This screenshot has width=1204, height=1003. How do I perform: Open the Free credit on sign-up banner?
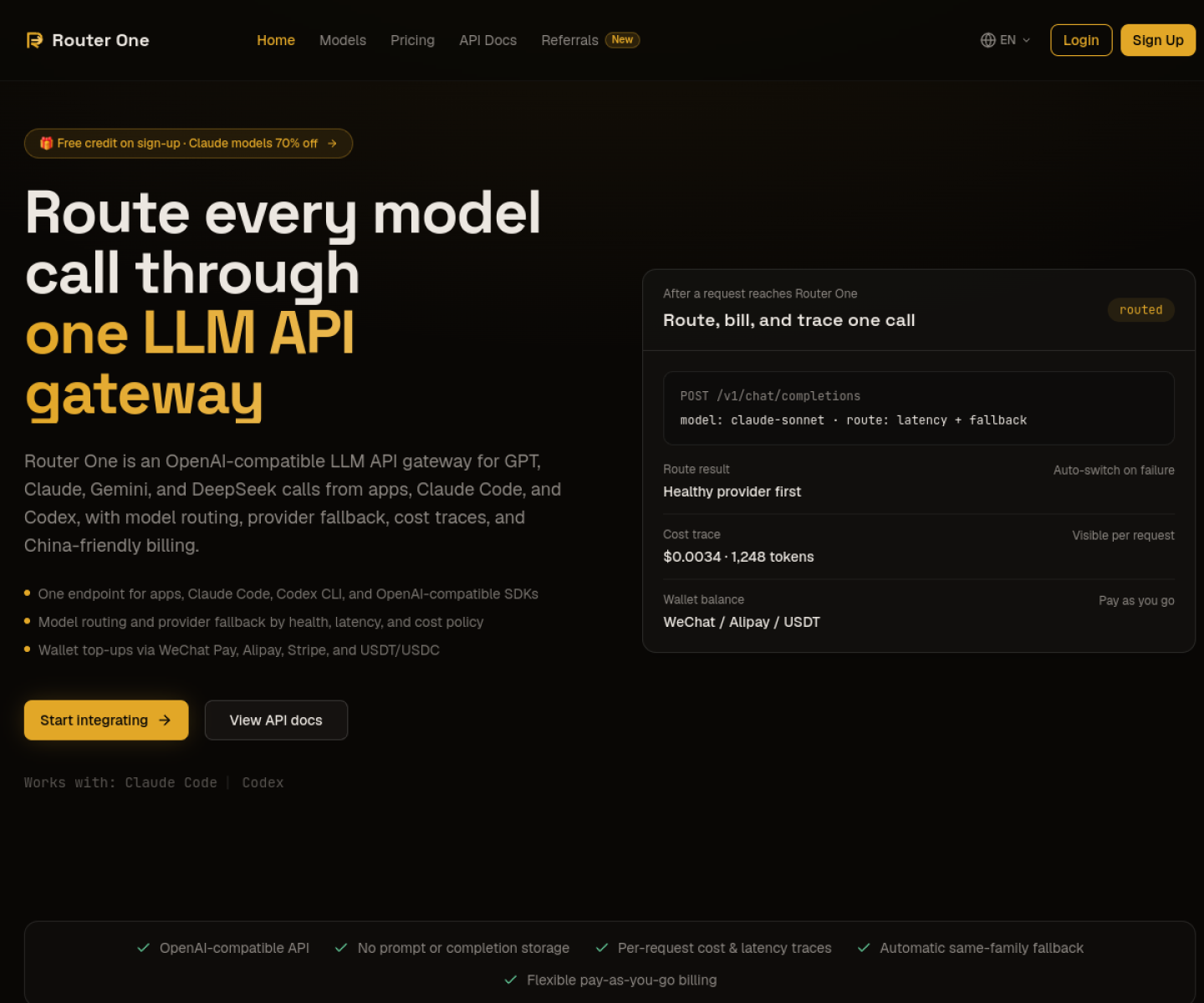[x=188, y=143]
